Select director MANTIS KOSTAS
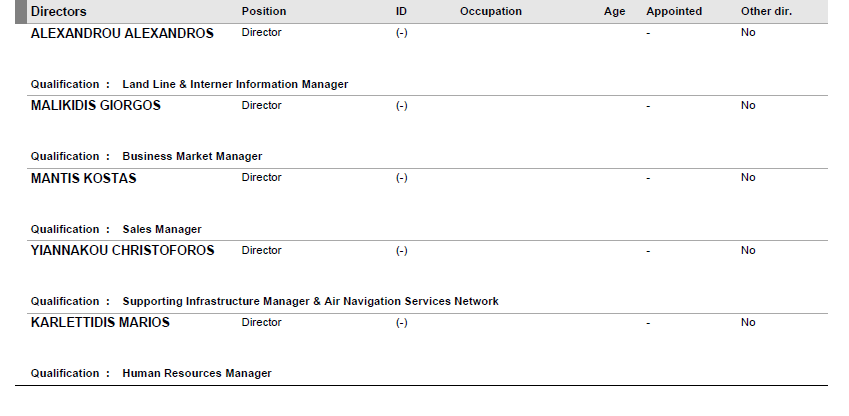This screenshot has width=849, height=416. tap(84, 178)
